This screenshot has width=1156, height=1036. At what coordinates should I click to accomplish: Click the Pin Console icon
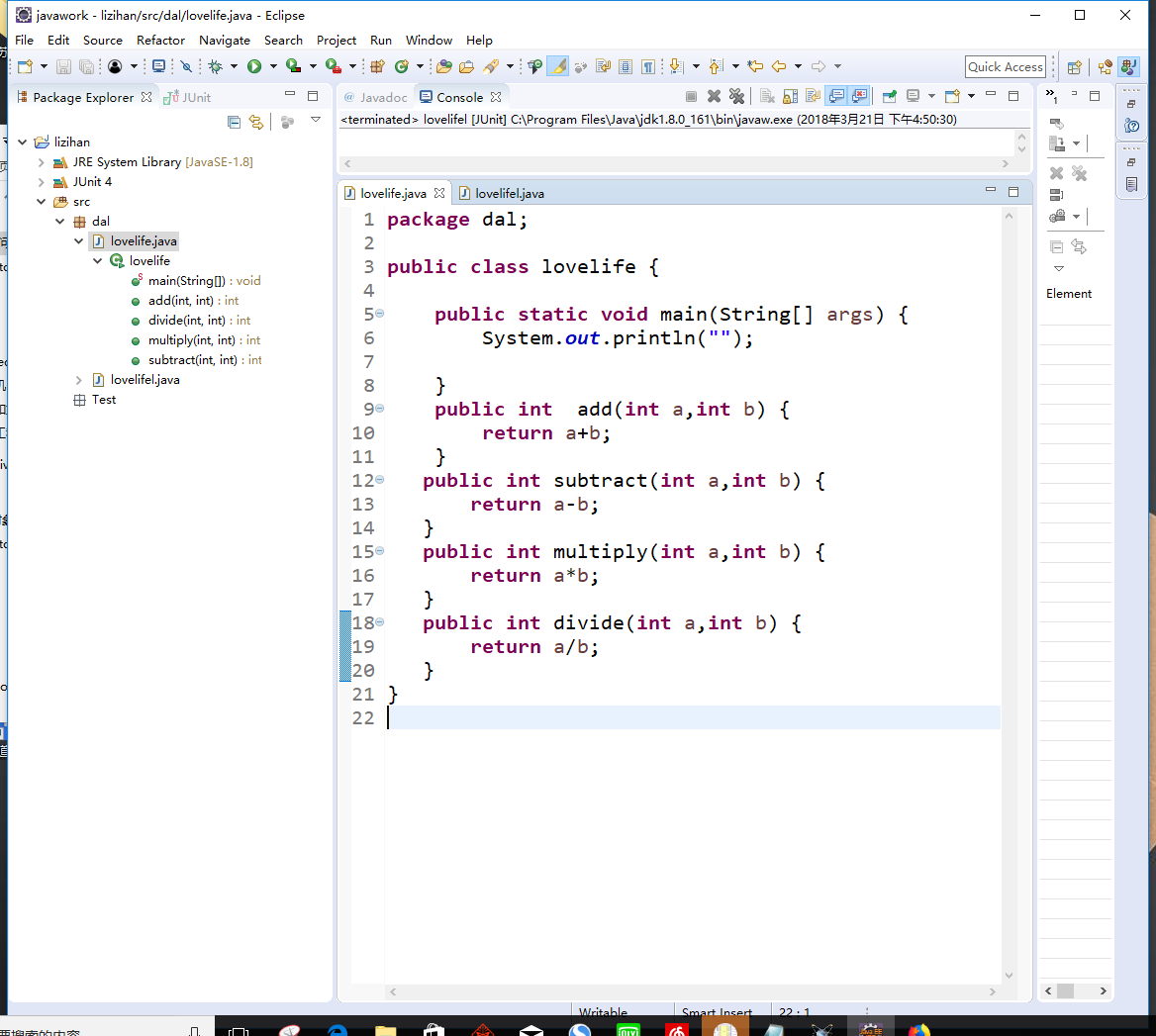click(889, 96)
